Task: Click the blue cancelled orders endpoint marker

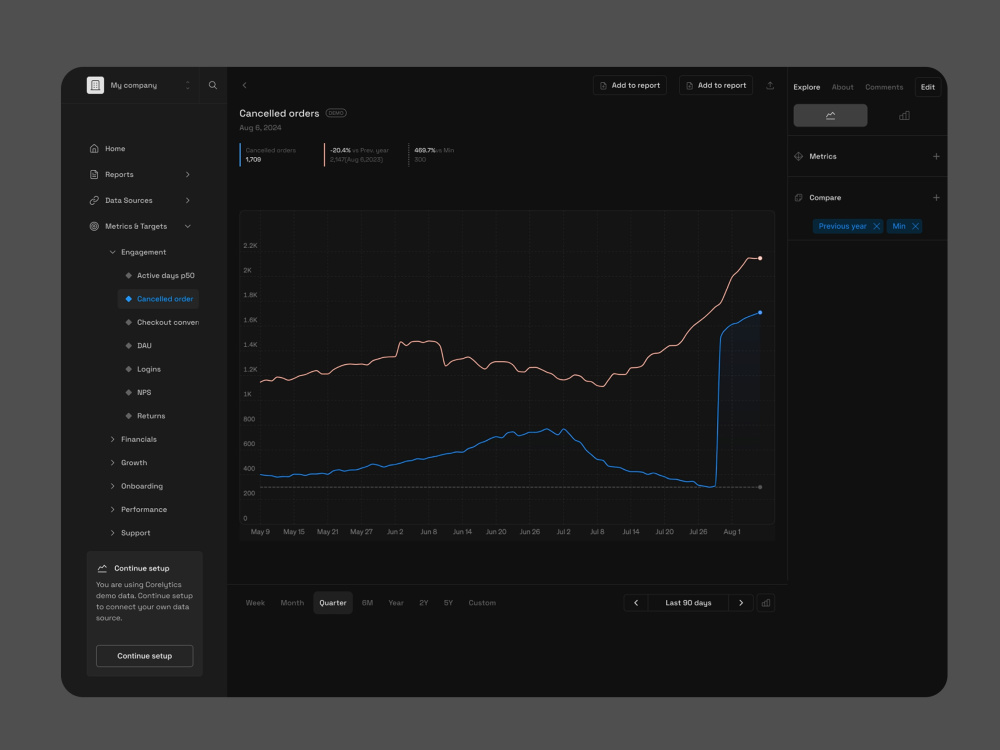Action: 760,312
